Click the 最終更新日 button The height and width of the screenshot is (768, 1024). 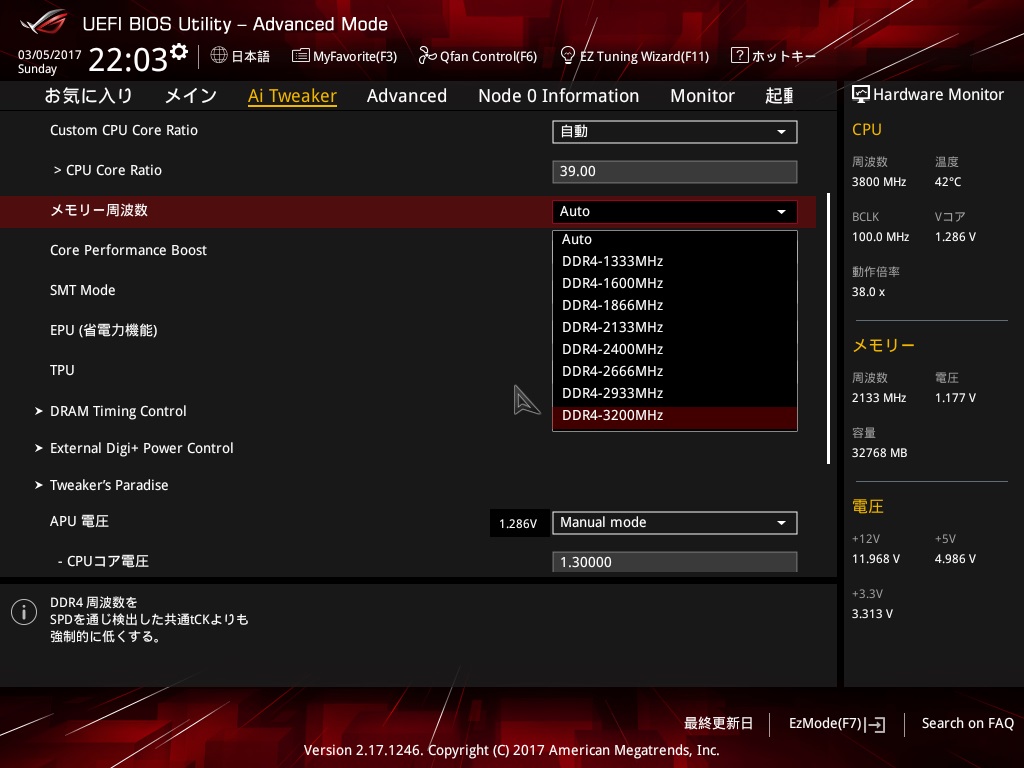pyautogui.click(x=718, y=724)
